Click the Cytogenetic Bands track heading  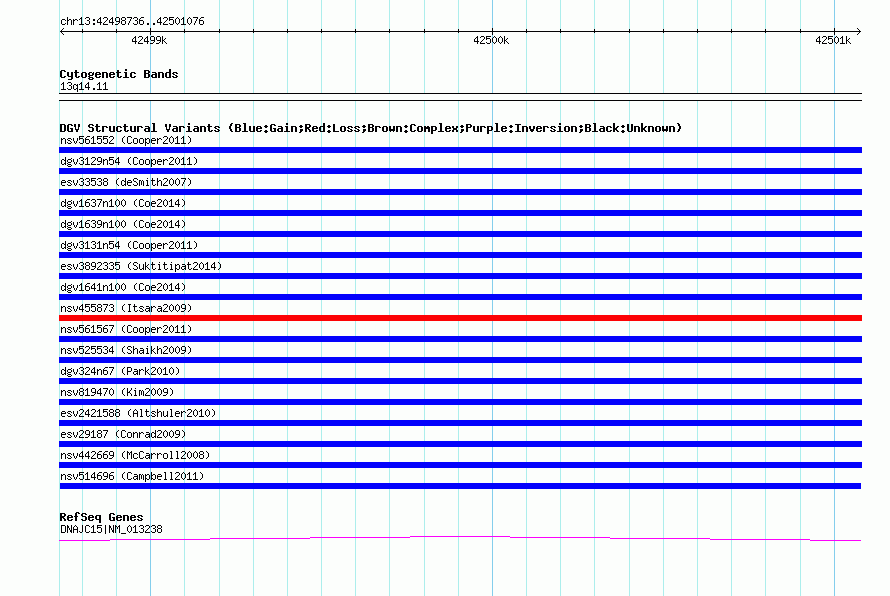[x=119, y=74]
